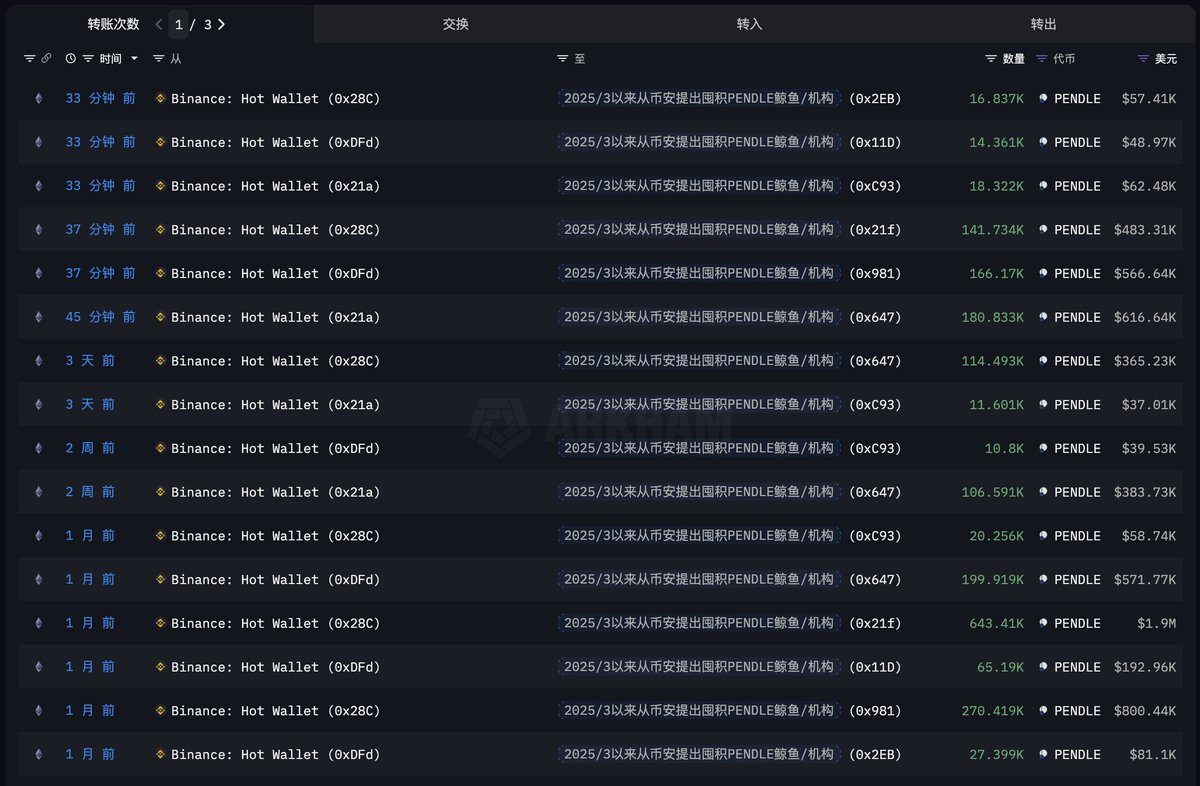Click the Binance logo in the 65.19K row

(x=160, y=667)
